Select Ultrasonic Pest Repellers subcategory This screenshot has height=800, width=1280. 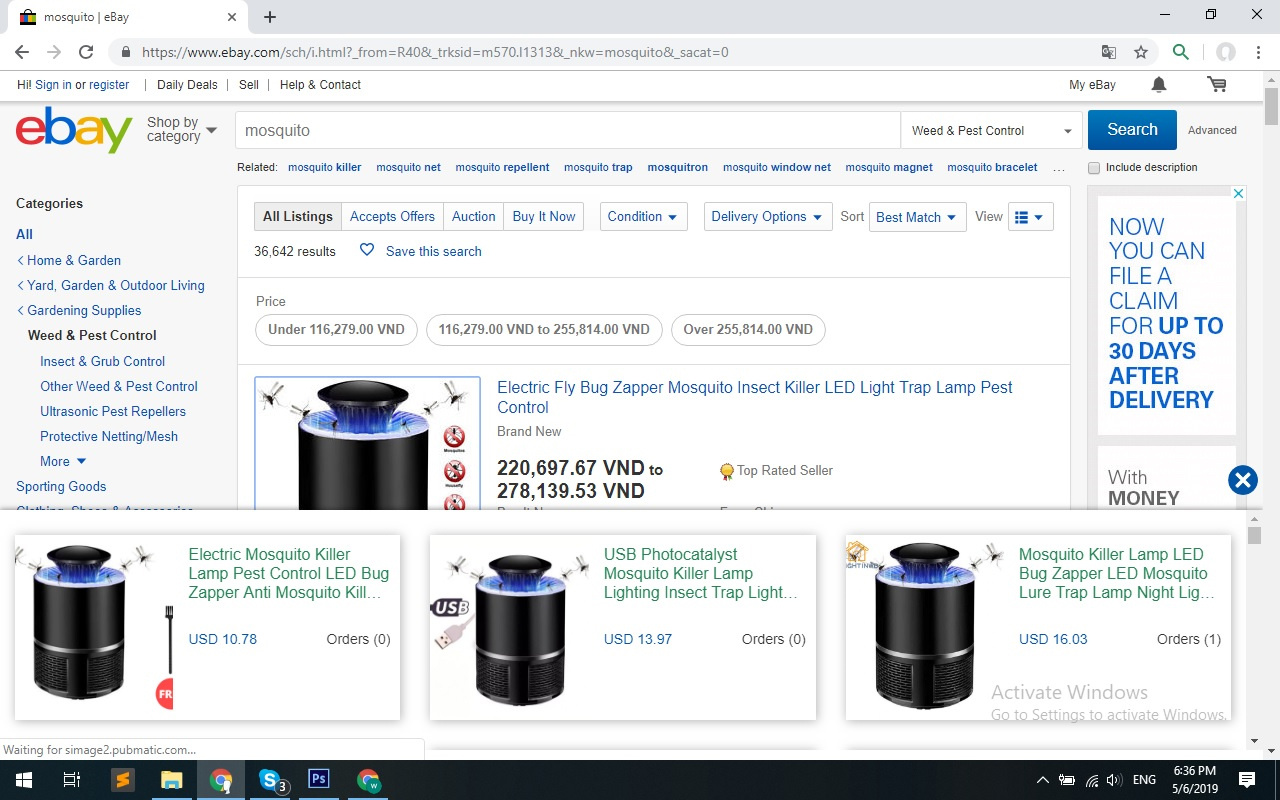click(x=113, y=411)
